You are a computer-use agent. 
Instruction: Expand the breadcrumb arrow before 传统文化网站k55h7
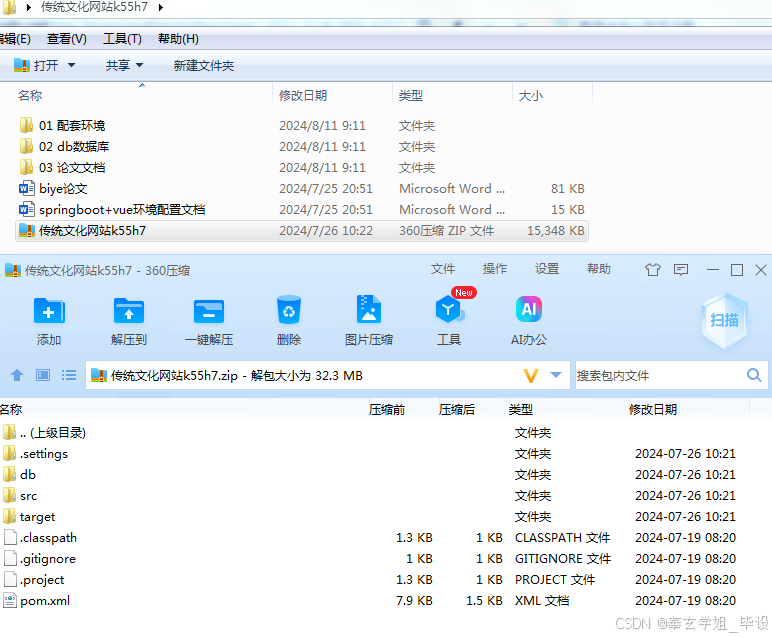(x=29, y=7)
